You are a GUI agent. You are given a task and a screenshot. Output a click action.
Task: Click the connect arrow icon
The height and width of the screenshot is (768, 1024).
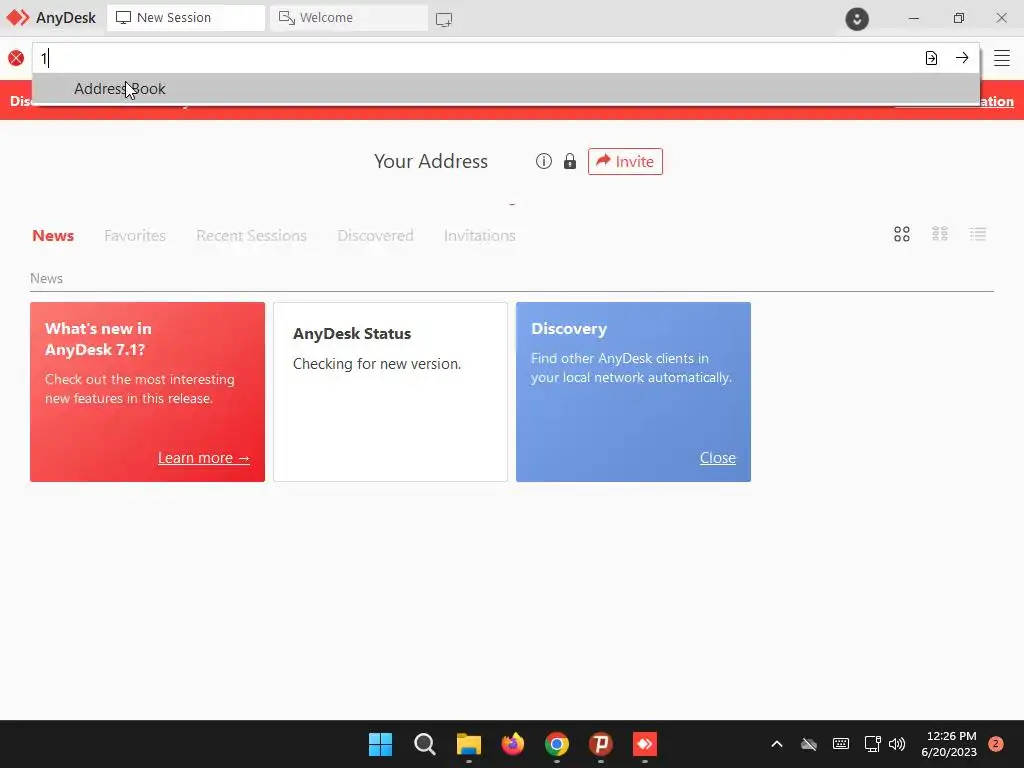(x=962, y=58)
